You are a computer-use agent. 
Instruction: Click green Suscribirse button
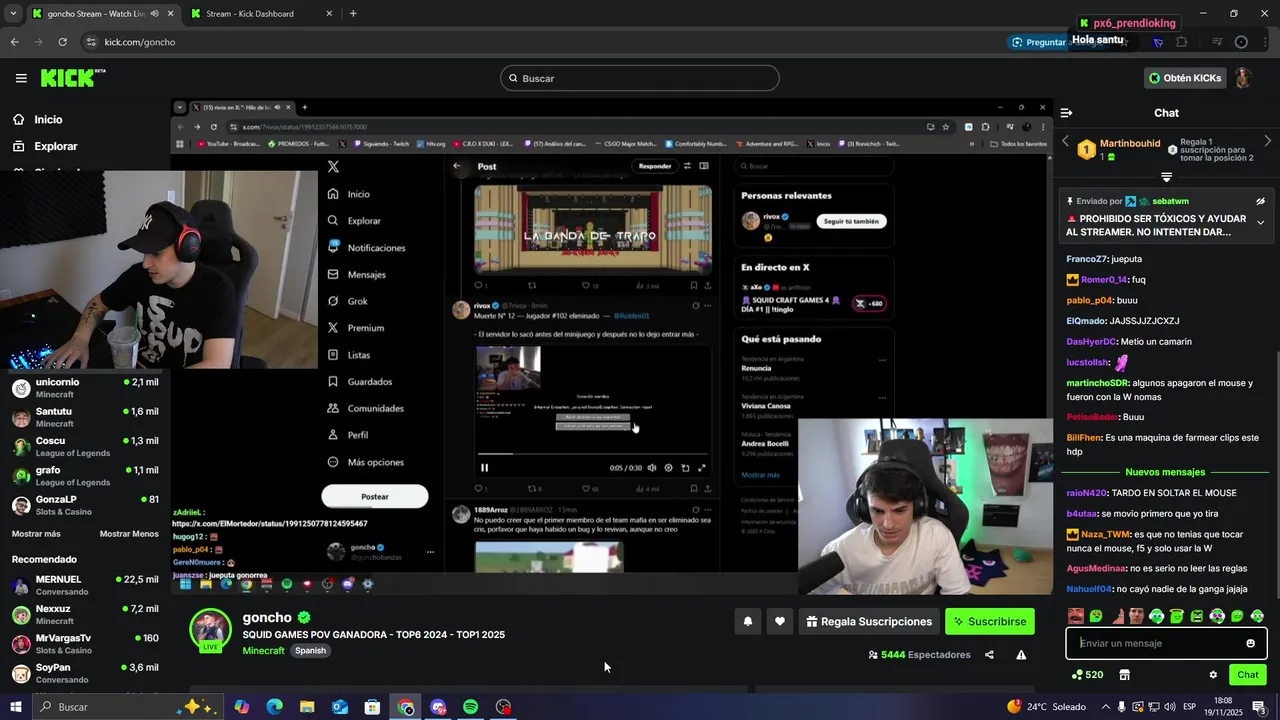pos(990,621)
